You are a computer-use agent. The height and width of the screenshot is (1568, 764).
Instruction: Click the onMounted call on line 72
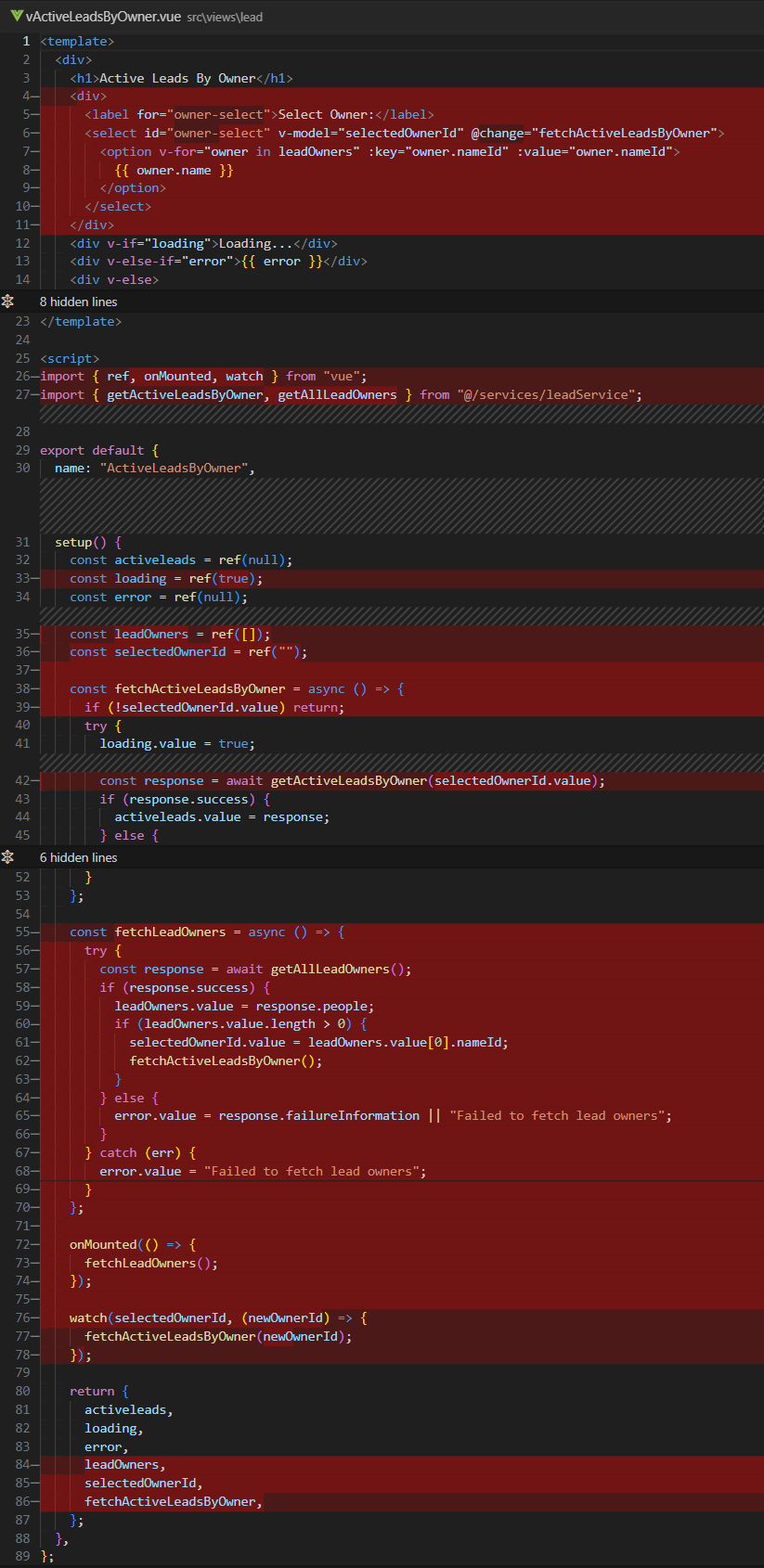[103, 1244]
